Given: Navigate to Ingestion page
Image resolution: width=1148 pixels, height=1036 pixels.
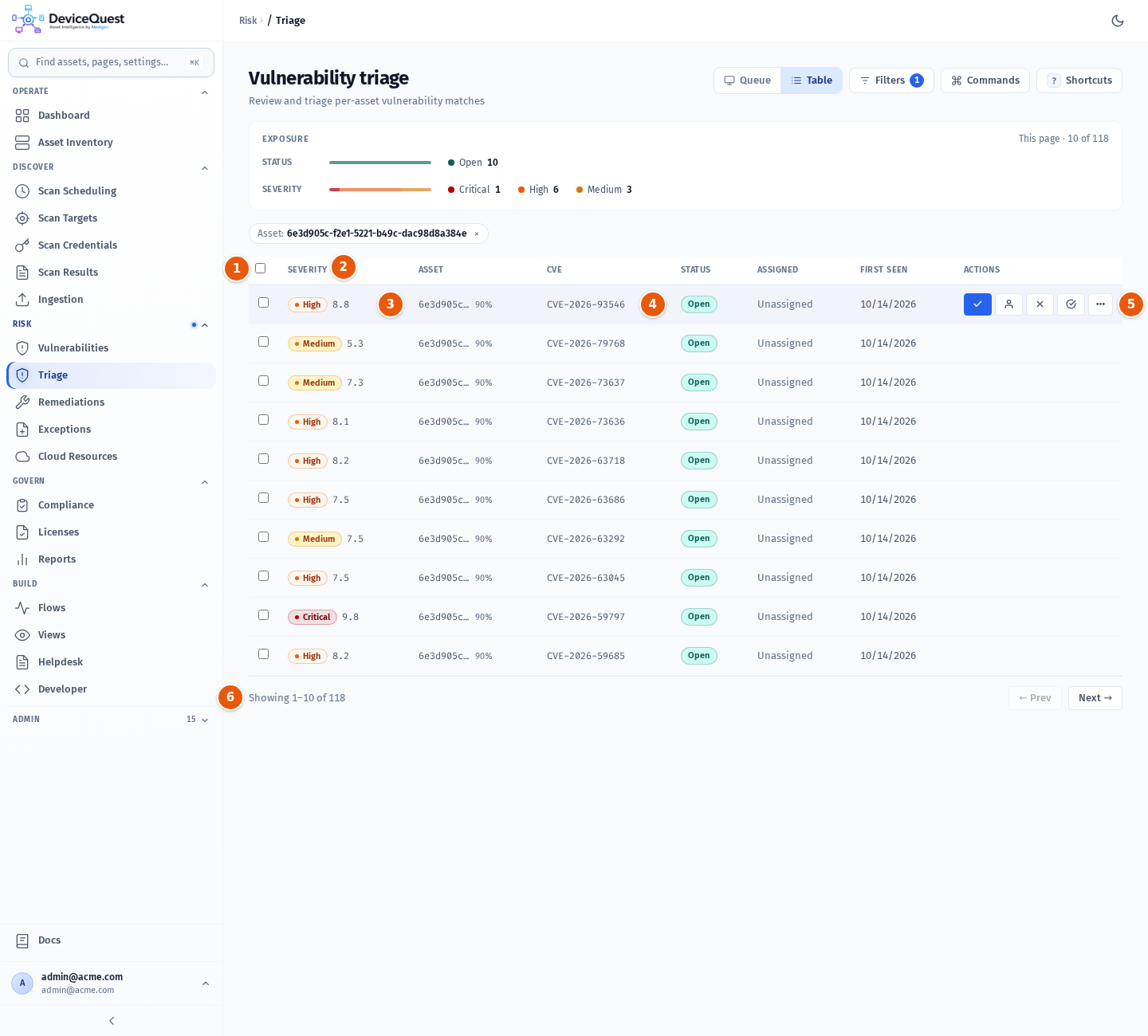Looking at the screenshot, I should [x=111, y=300].
